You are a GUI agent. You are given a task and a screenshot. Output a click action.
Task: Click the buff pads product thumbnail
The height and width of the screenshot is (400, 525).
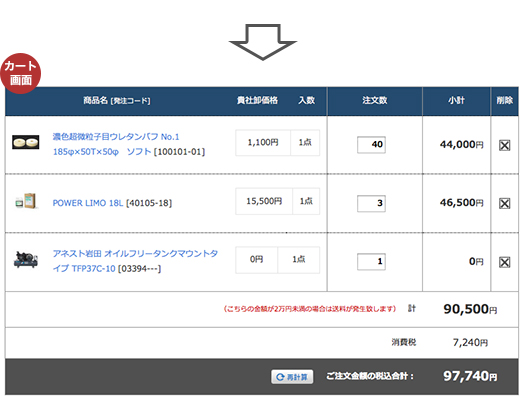(x=25, y=142)
